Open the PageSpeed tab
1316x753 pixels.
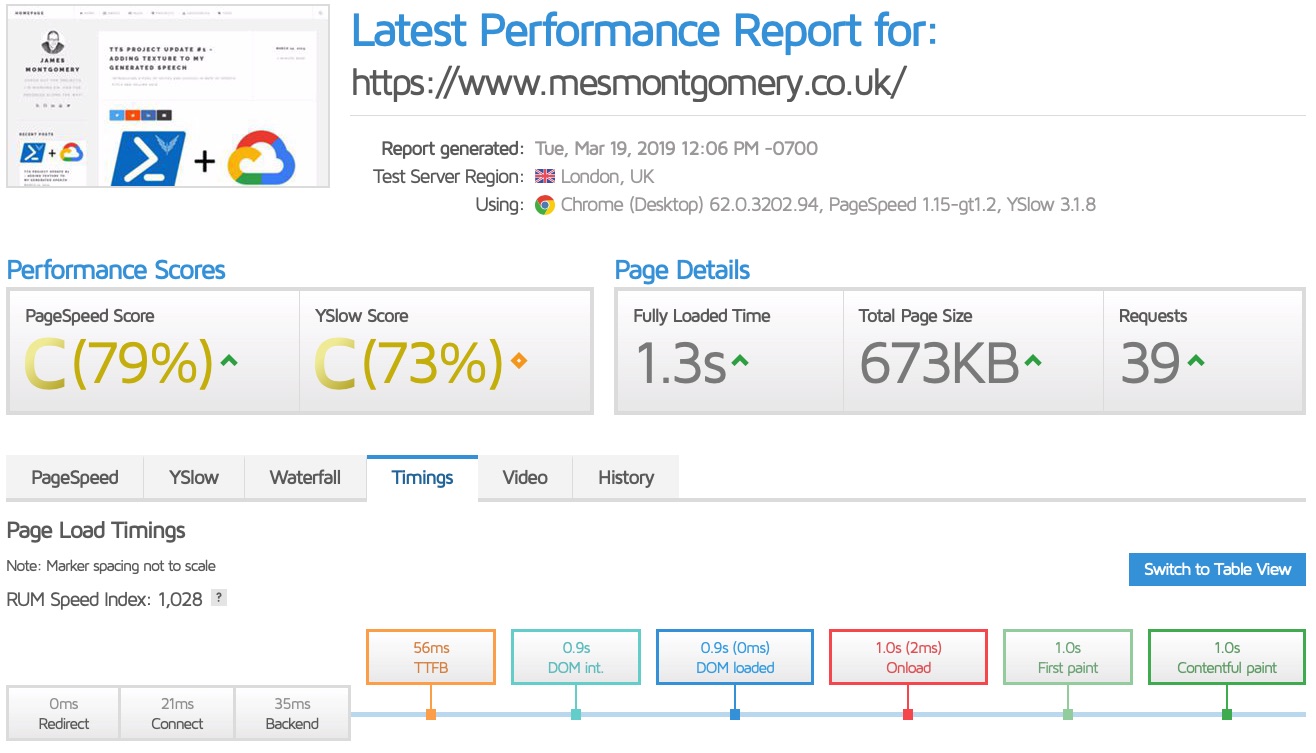click(x=75, y=477)
